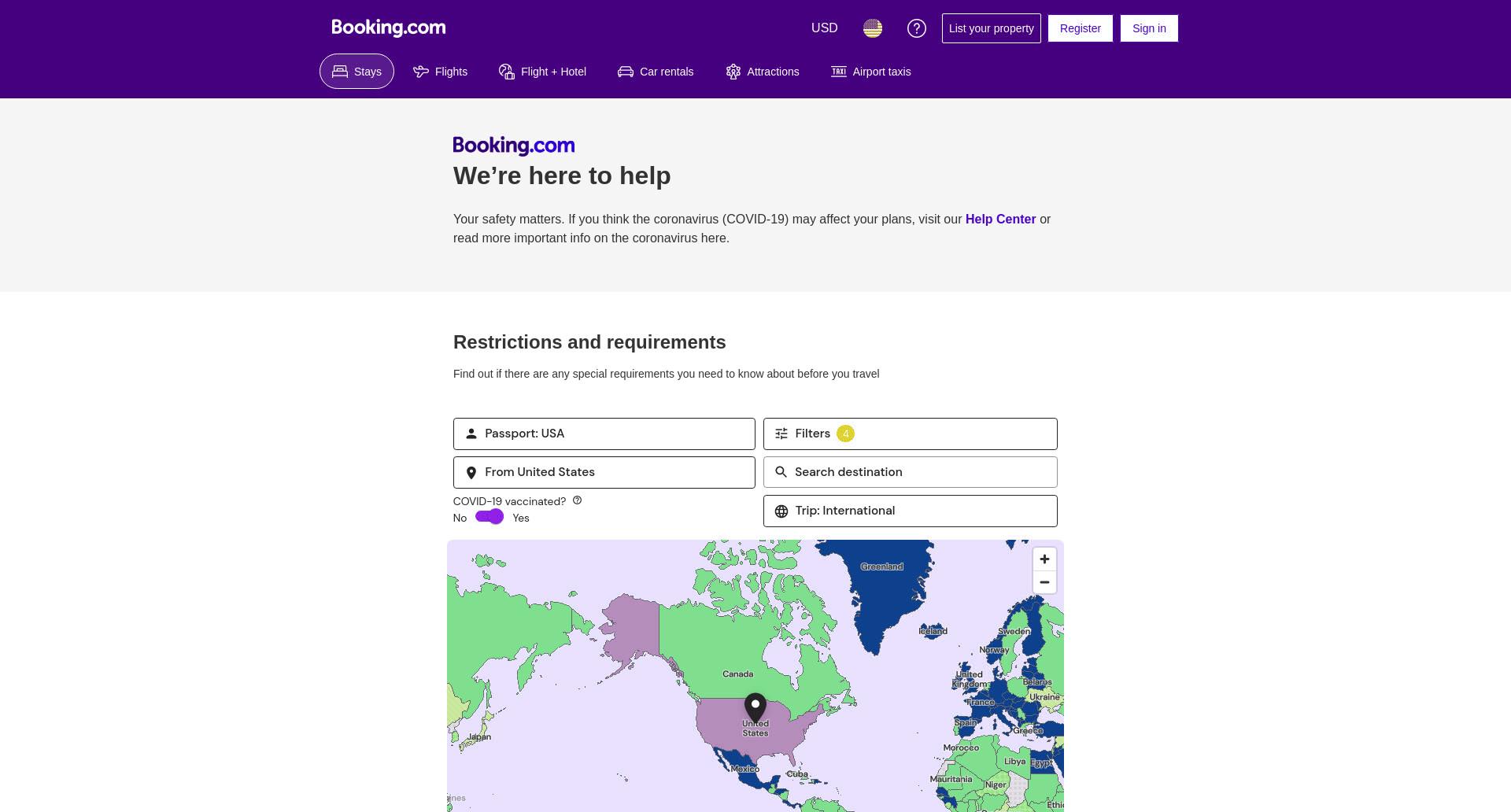Toggle the COVID-19 vaccinated switch
1511x812 pixels.
[x=490, y=517]
